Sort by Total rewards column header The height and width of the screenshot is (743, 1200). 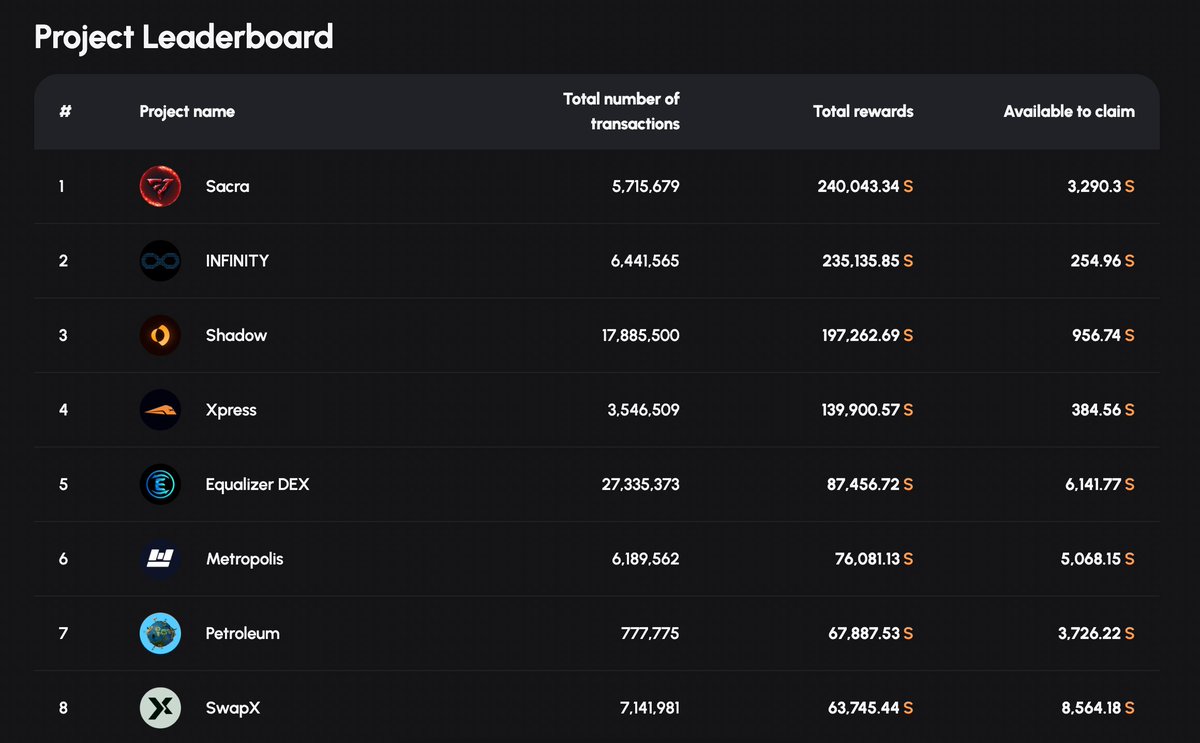pos(863,111)
